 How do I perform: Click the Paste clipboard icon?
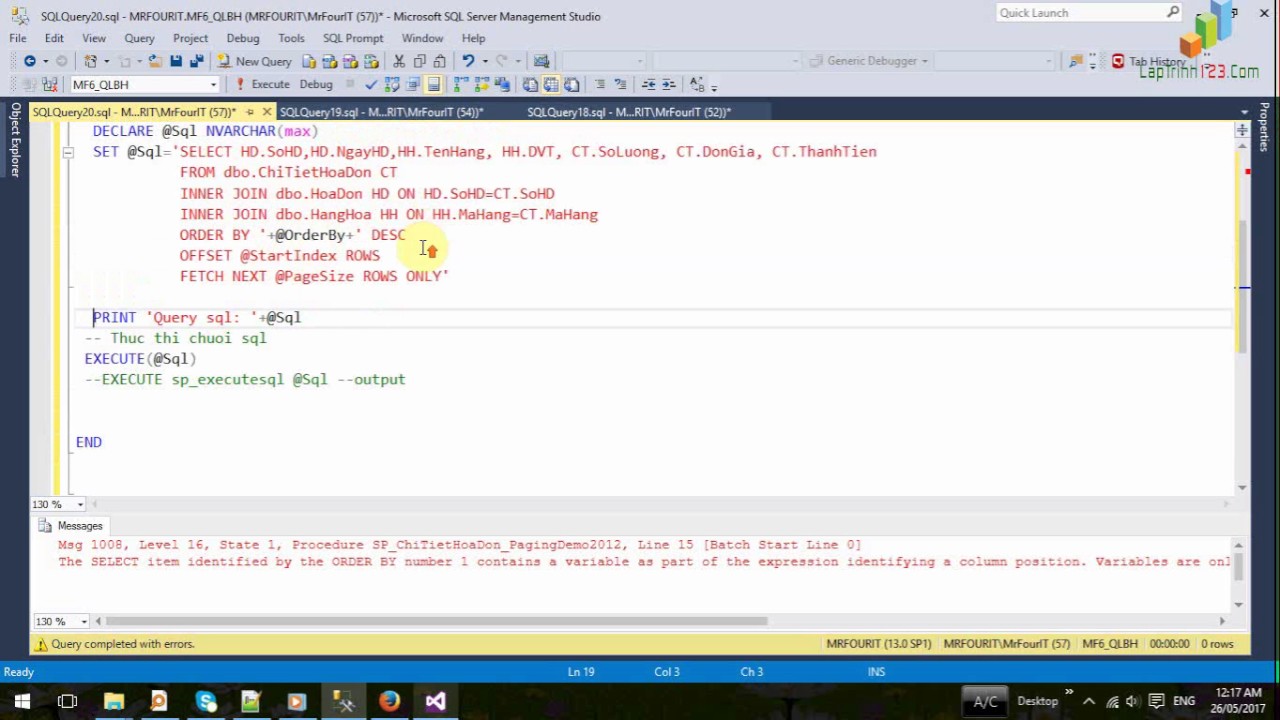click(x=440, y=61)
